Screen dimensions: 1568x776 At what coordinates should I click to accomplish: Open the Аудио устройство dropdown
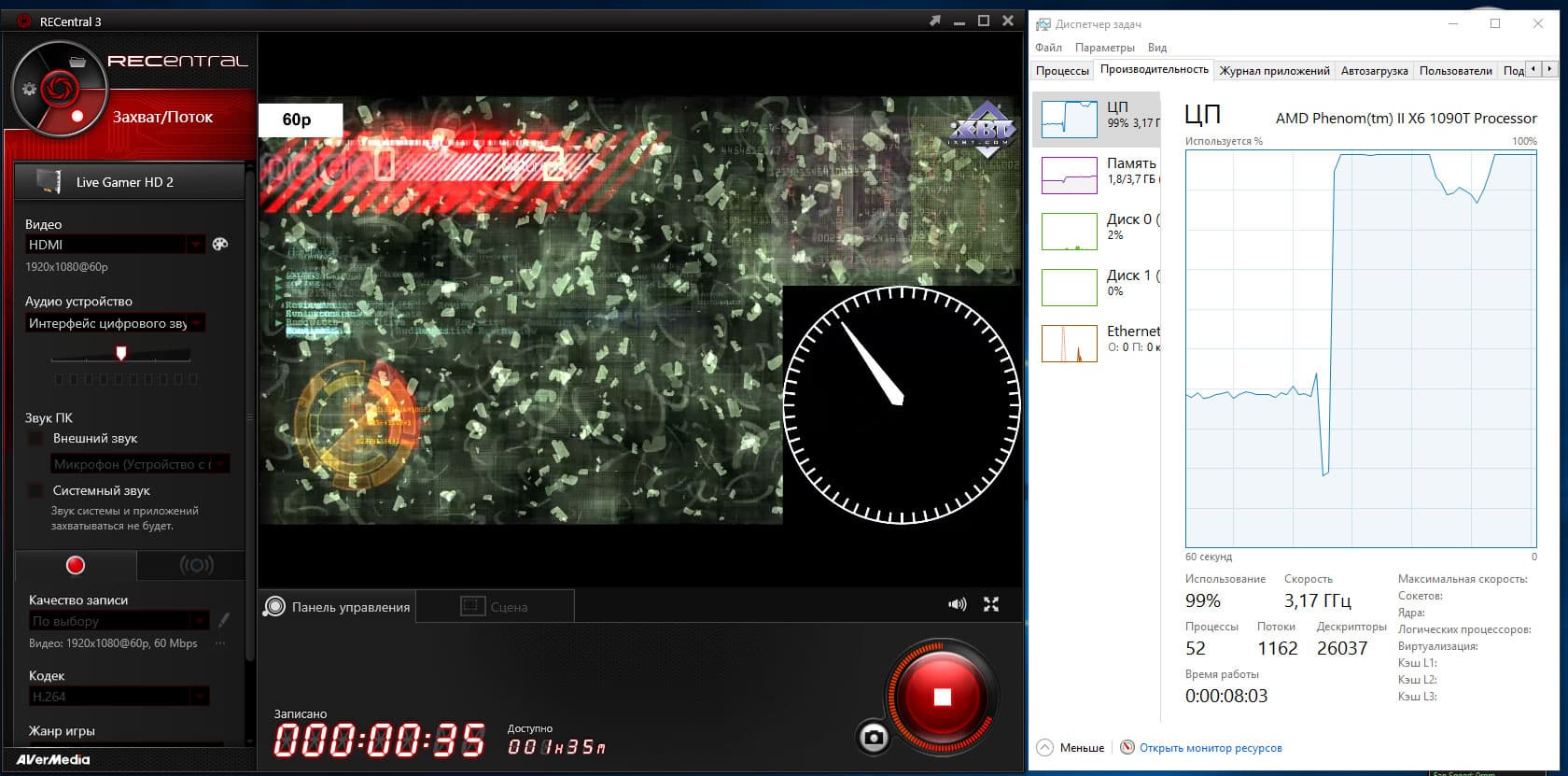point(115,323)
